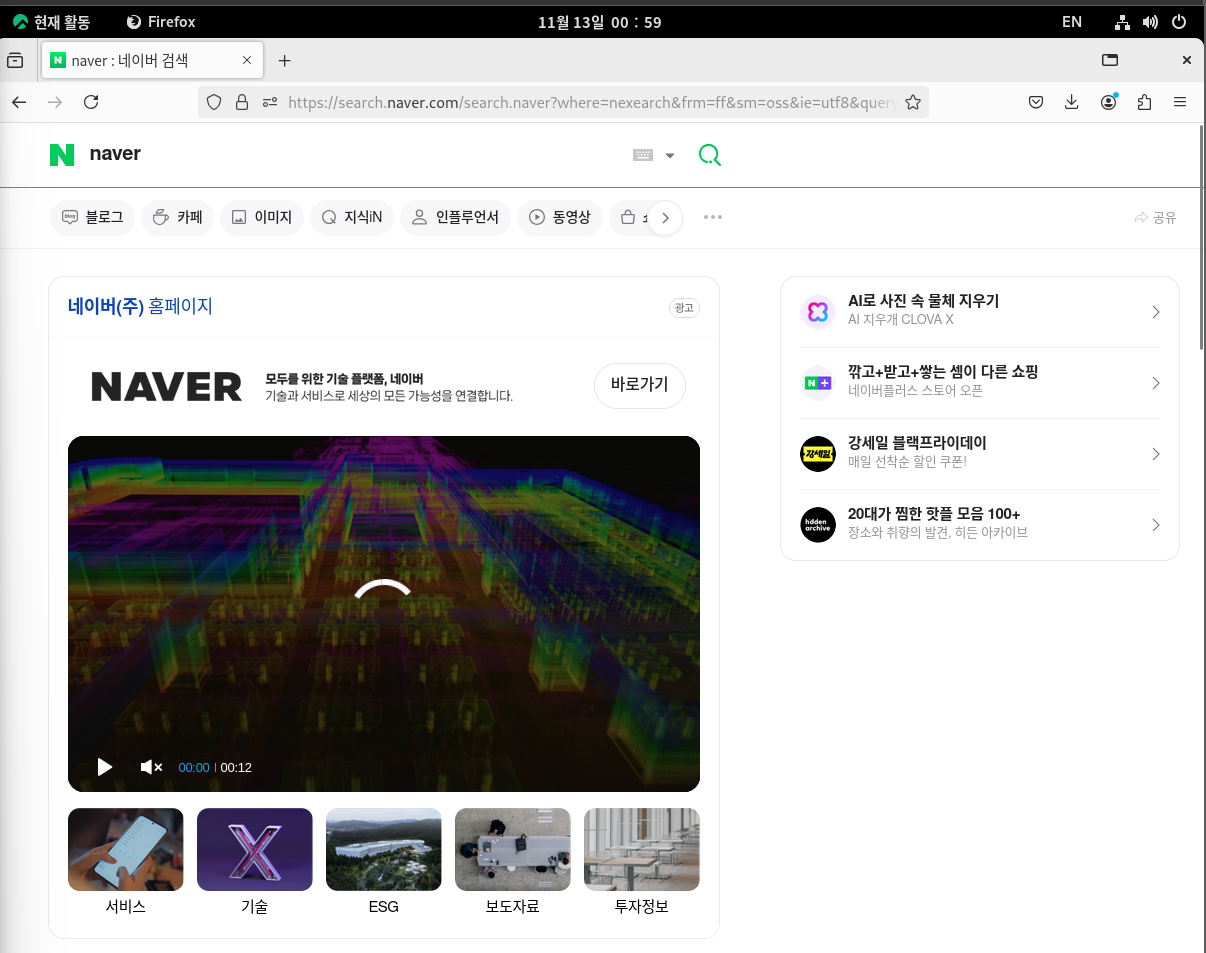Viewport: 1206px width, 953px height.
Task: Click the 바로가기 button
Action: pos(640,385)
